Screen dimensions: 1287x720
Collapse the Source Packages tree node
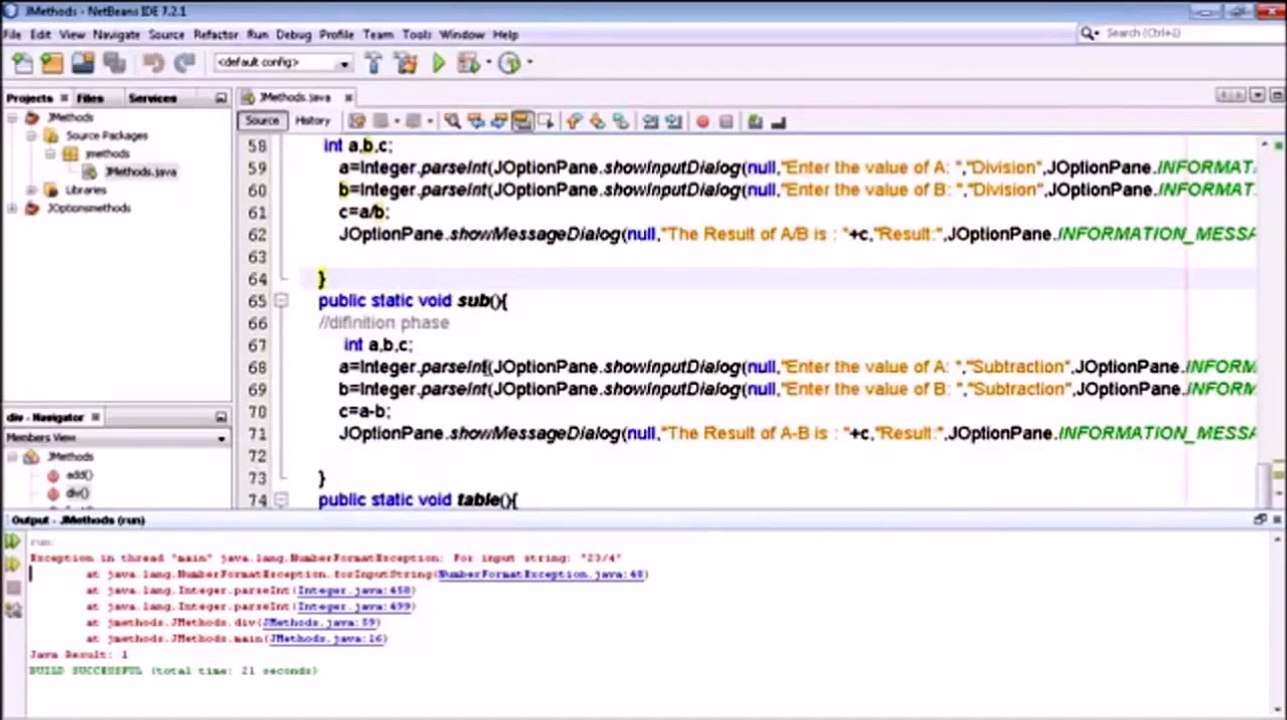[31, 136]
